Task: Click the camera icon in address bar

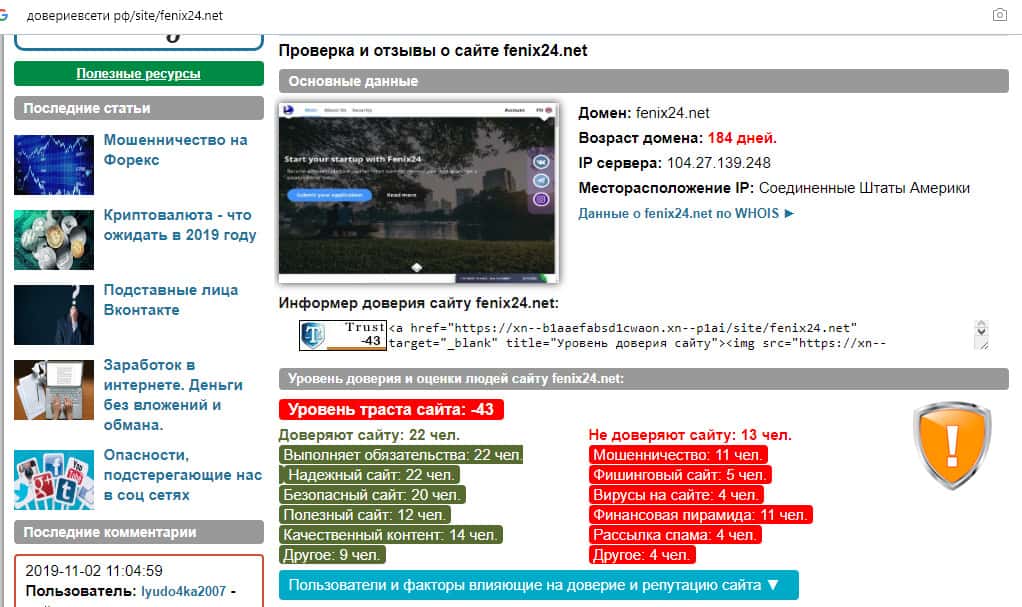Action: [999, 15]
